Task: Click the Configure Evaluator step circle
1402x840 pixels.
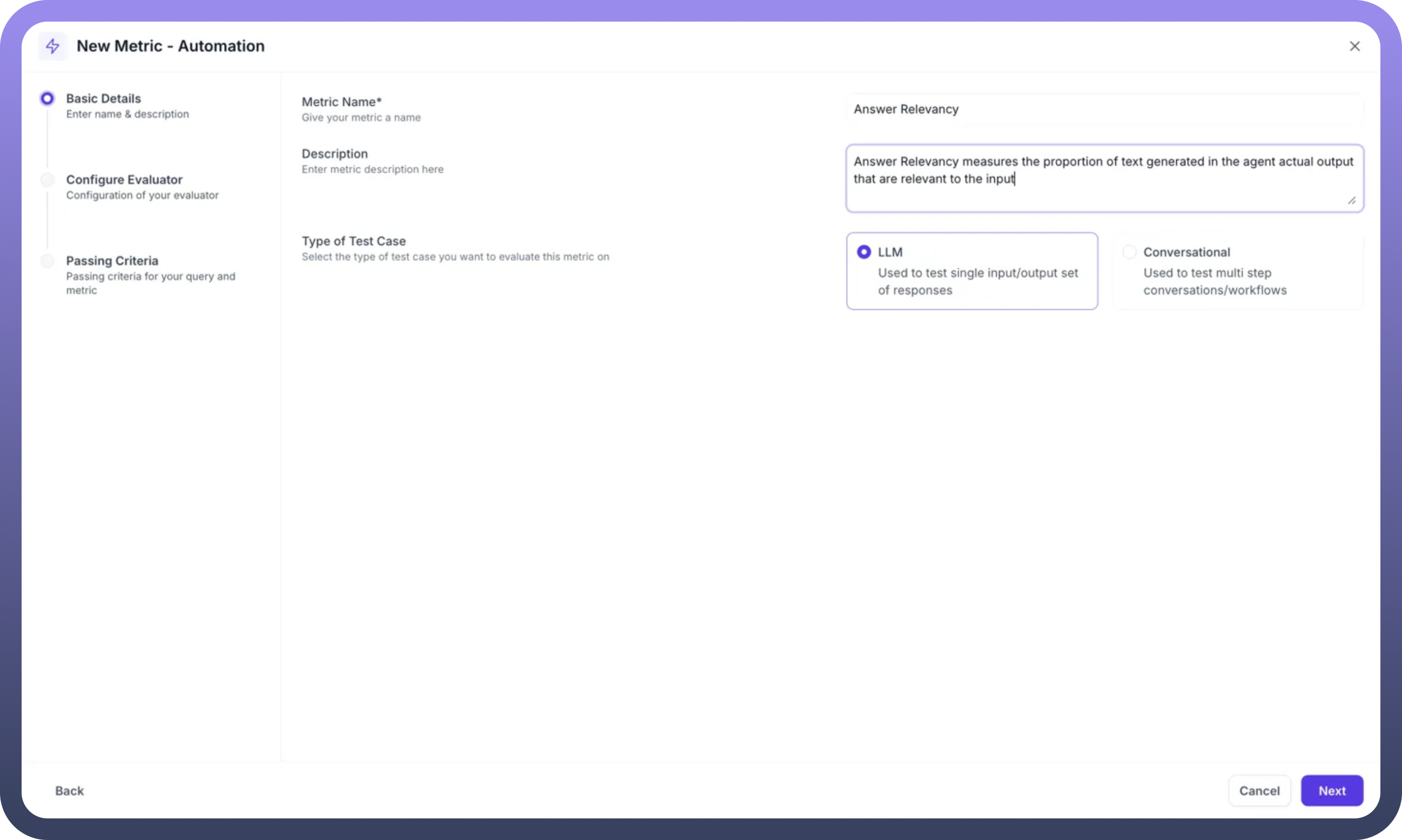Action: click(x=48, y=180)
